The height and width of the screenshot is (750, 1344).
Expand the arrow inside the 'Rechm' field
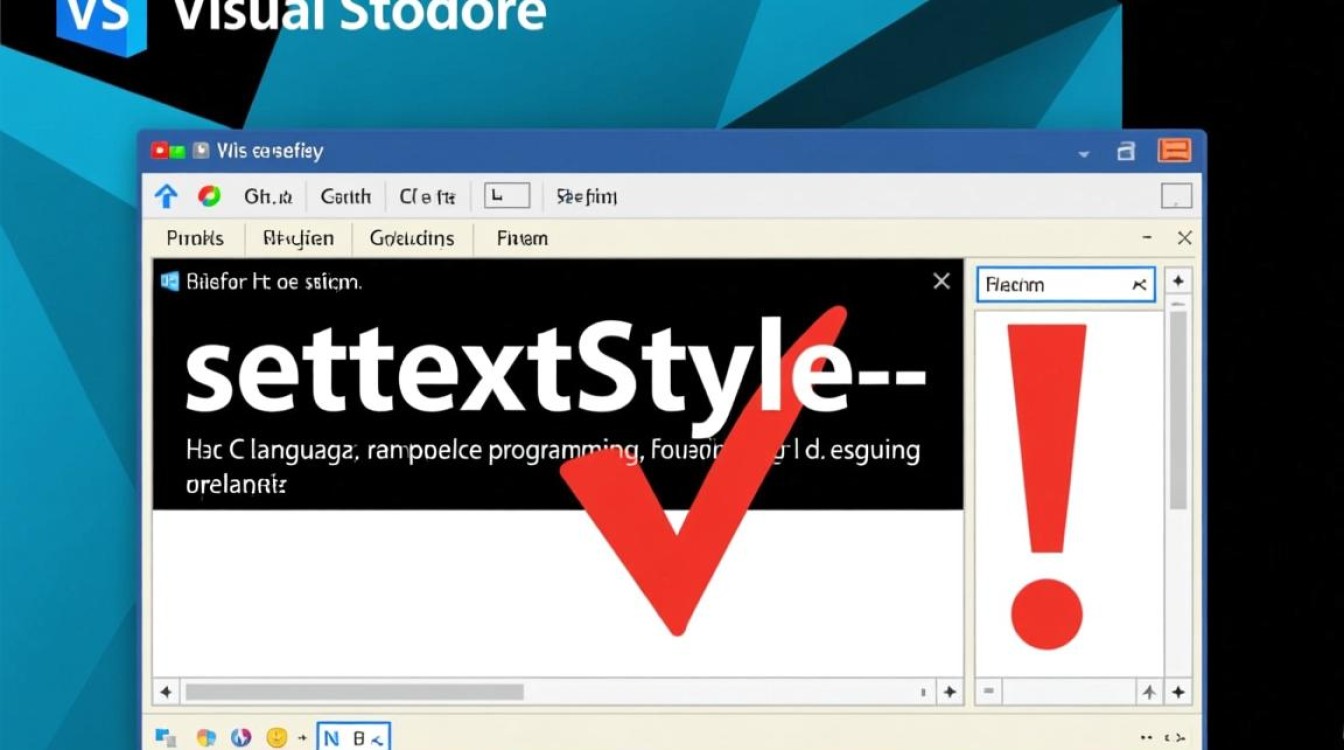tap(1139, 285)
